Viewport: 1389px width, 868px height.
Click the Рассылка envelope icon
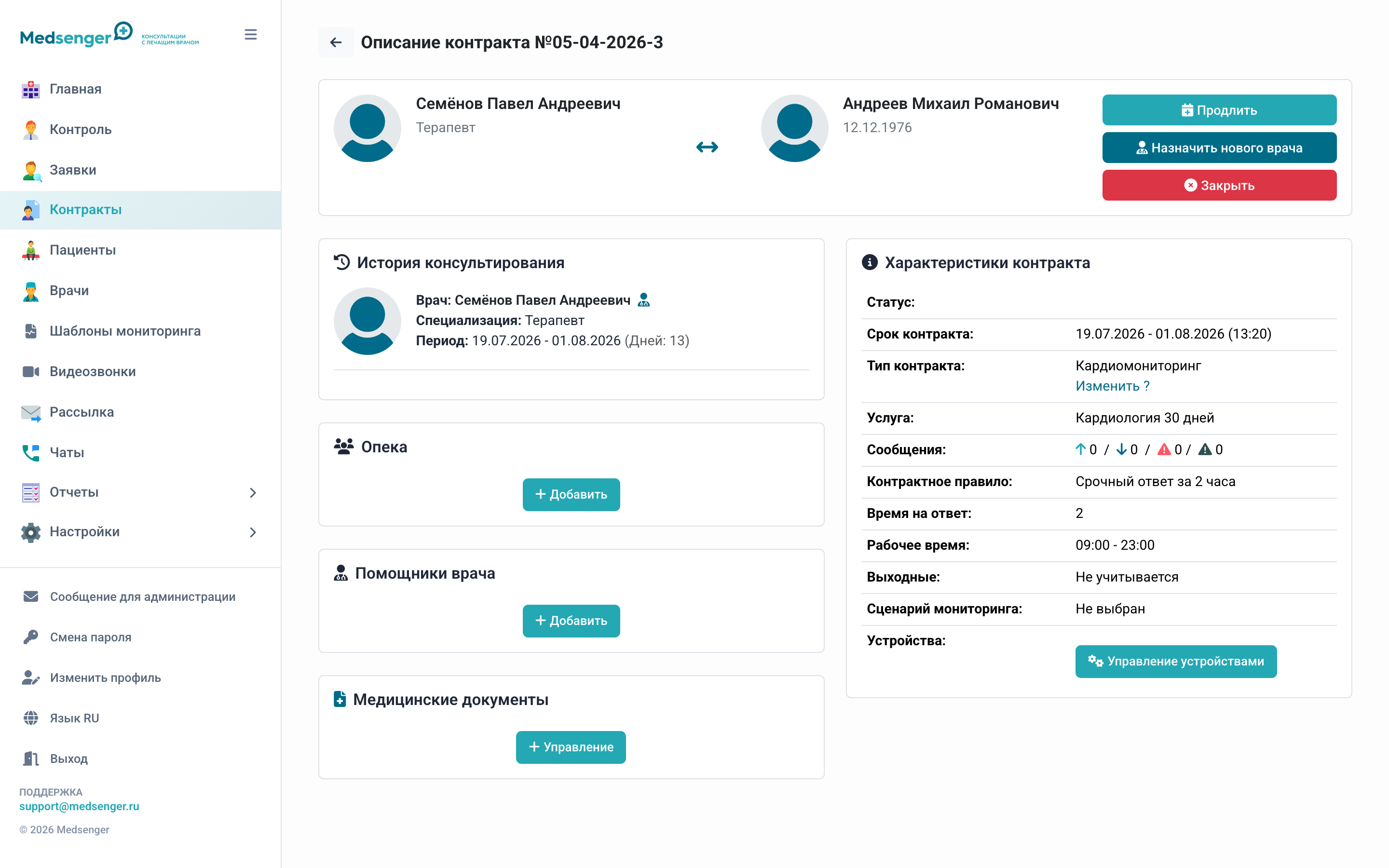point(31,413)
